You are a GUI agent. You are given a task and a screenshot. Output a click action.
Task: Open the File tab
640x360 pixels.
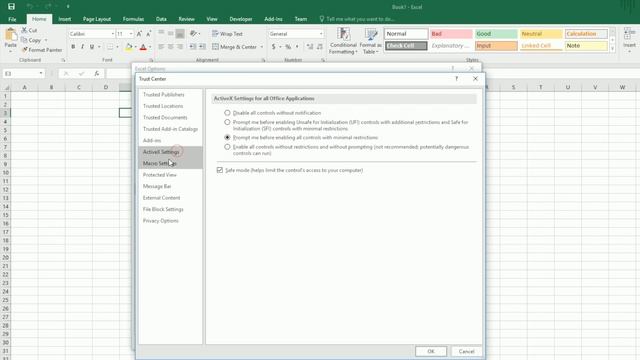click(12, 19)
